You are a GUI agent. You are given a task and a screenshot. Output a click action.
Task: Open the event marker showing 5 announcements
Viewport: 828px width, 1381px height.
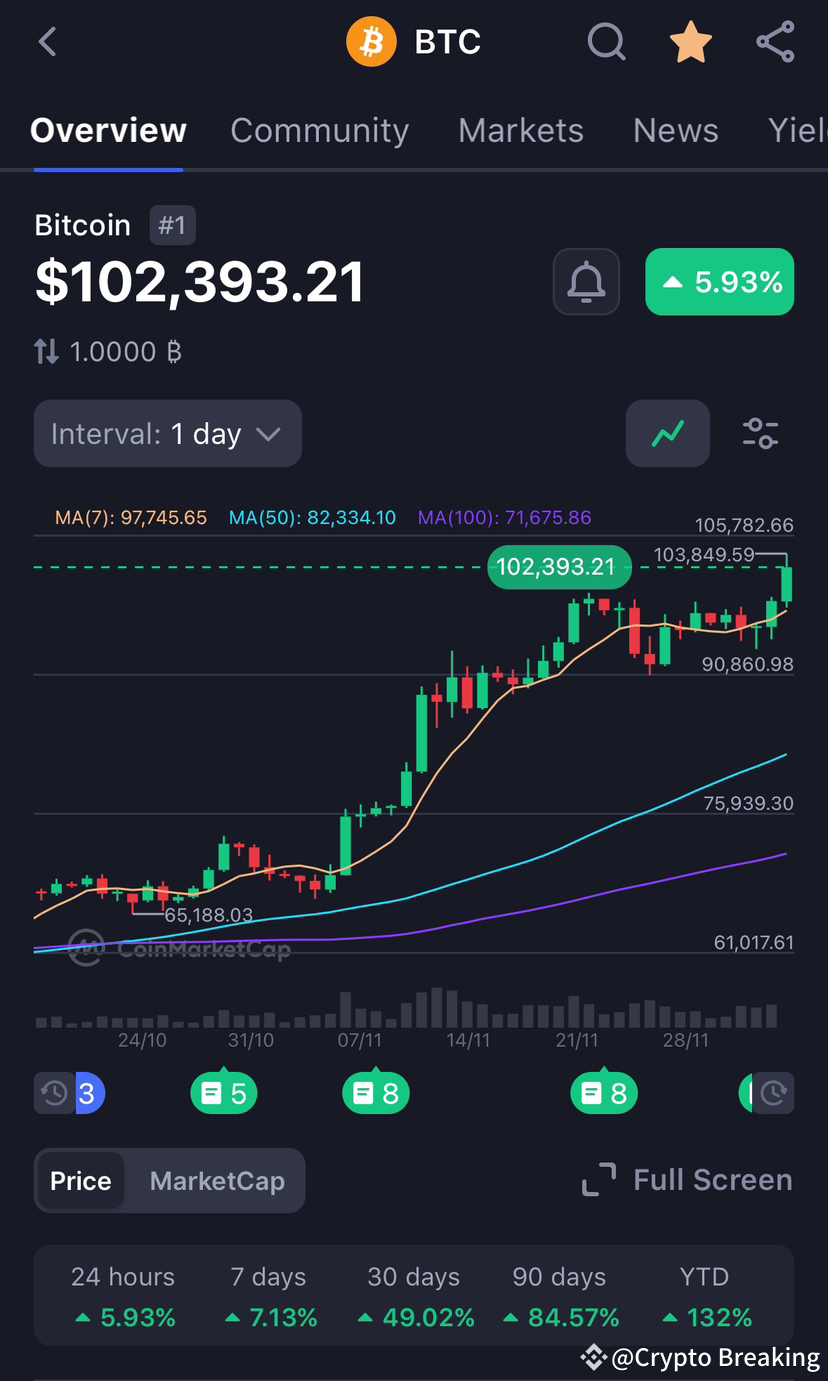click(x=223, y=1093)
